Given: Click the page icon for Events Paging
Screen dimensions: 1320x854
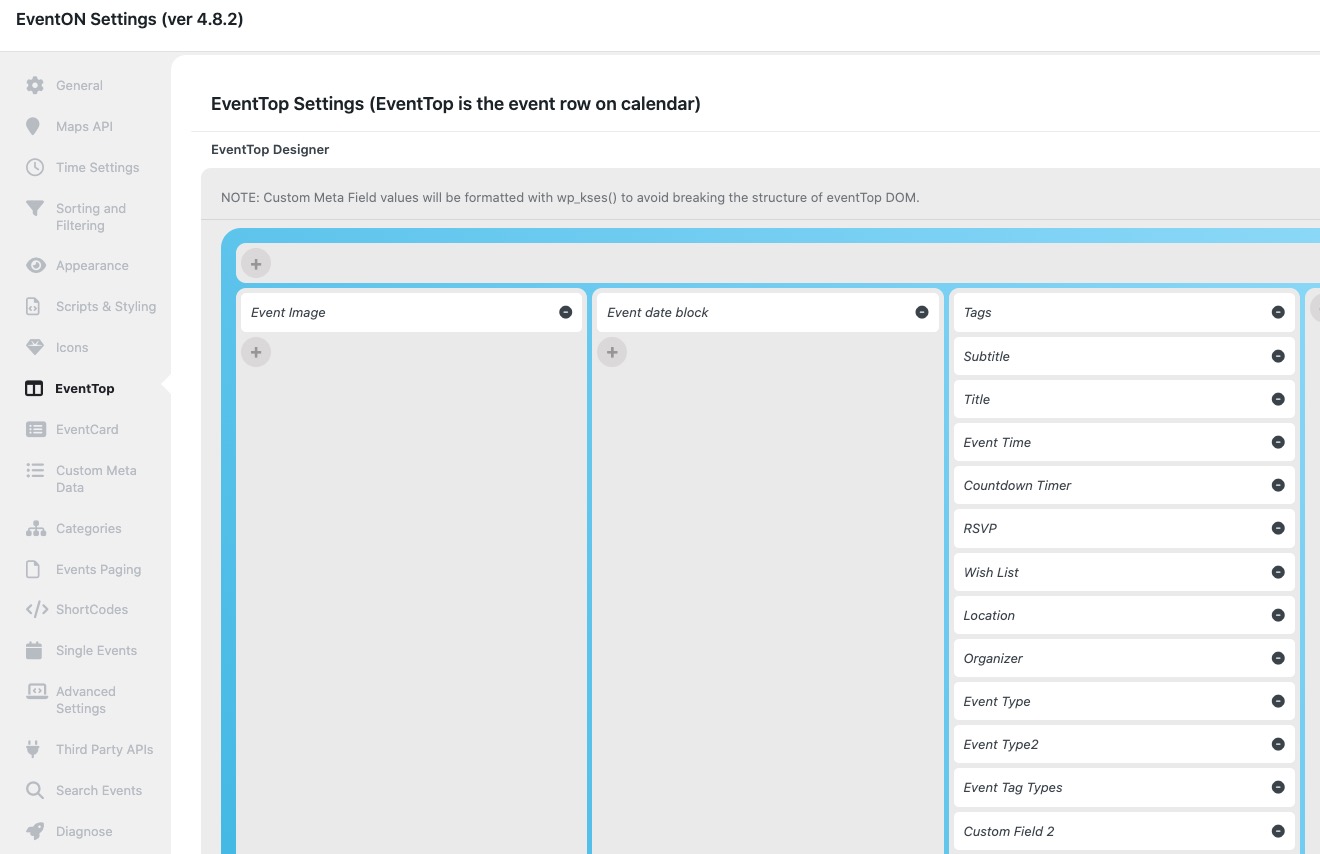Looking at the screenshot, I should (x=33, y=569).
